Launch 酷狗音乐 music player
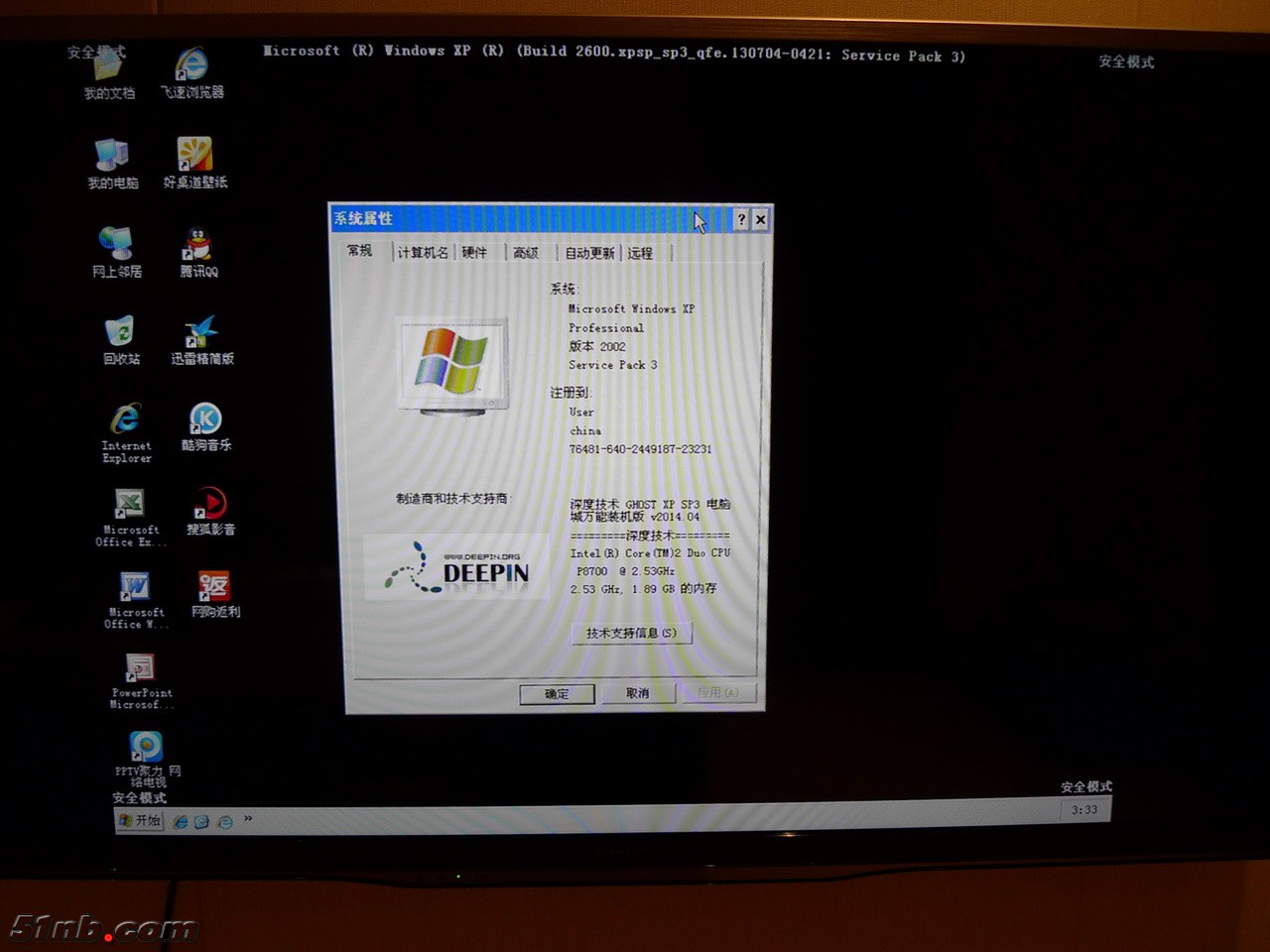The image size is (1270, 952). [x=205, y=420]
